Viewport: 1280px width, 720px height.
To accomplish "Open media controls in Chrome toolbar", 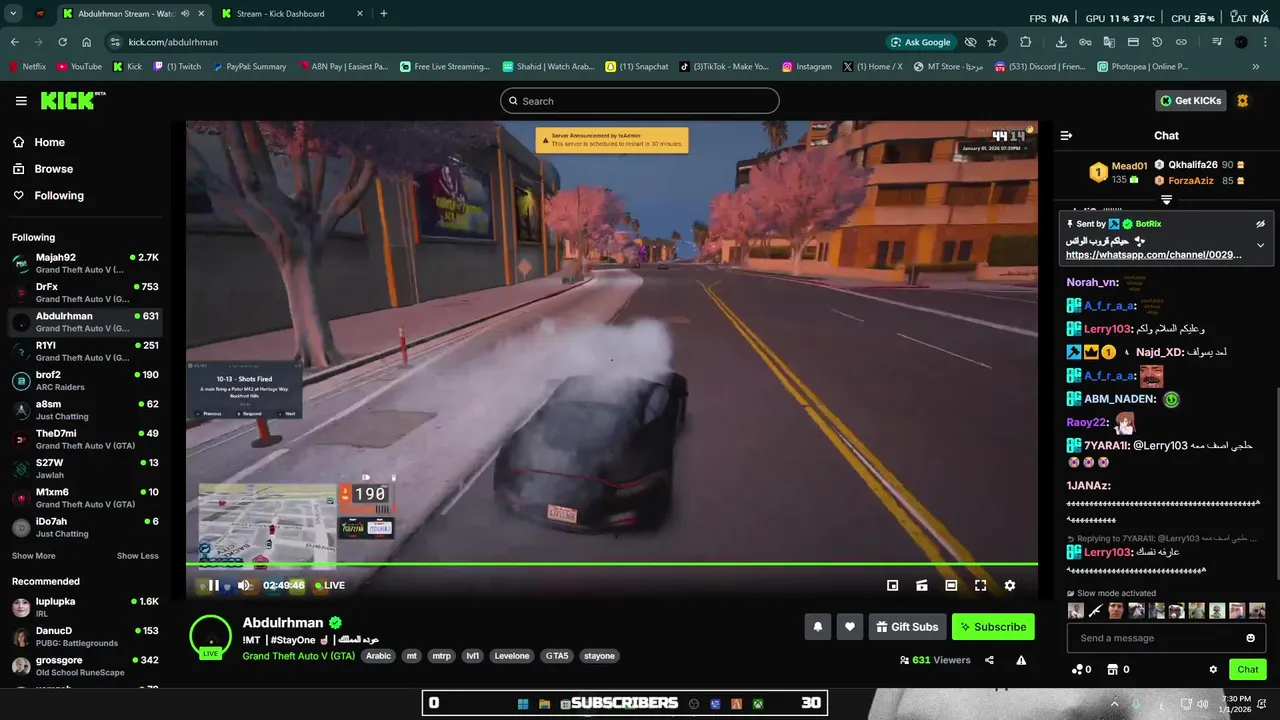I will (x=1217, y=42).
